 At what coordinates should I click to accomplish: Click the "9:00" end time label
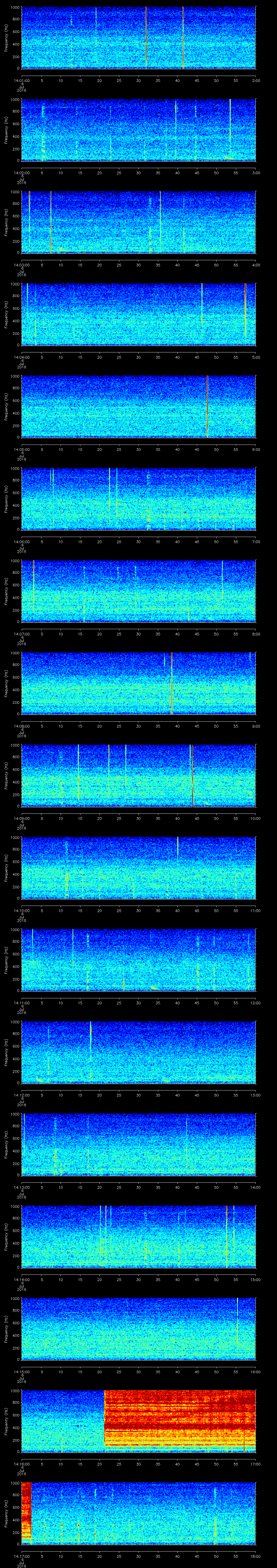(256, 726)
